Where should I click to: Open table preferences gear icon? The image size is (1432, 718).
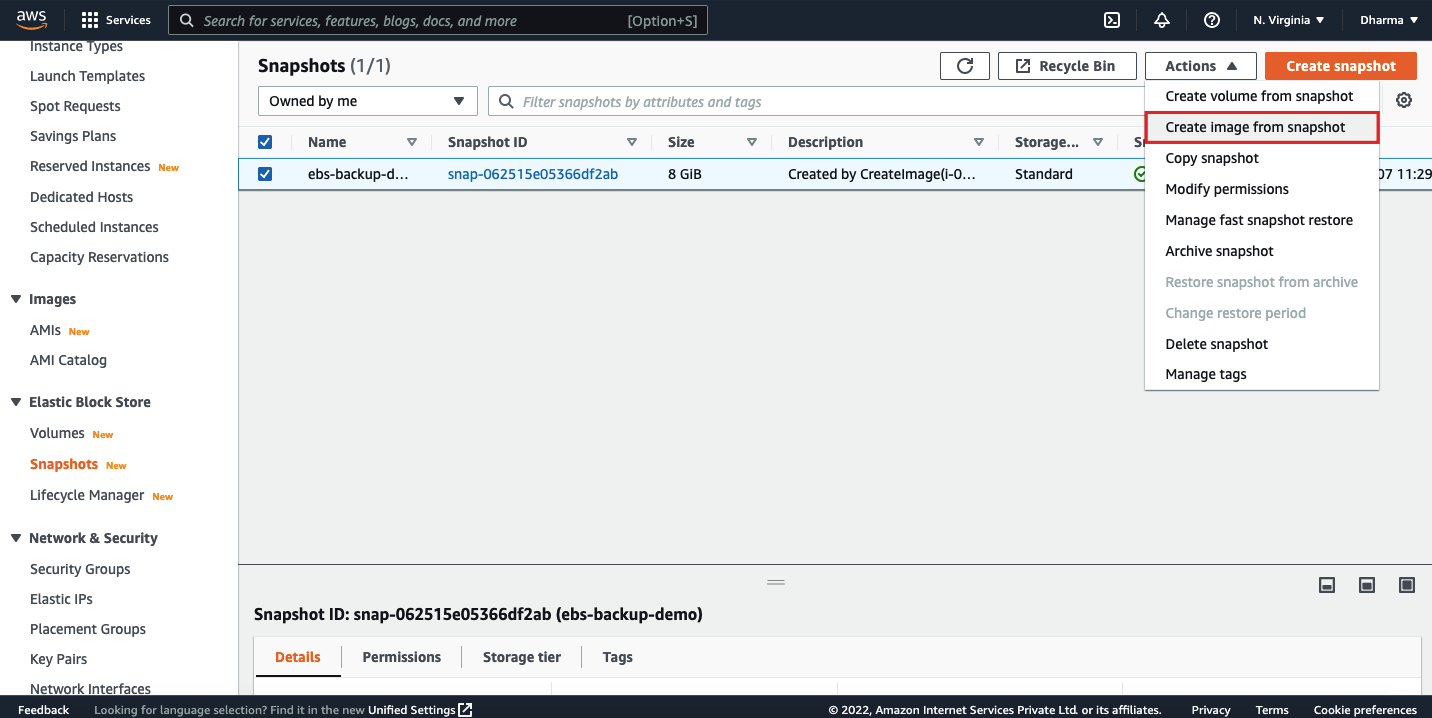(1404, 101)
